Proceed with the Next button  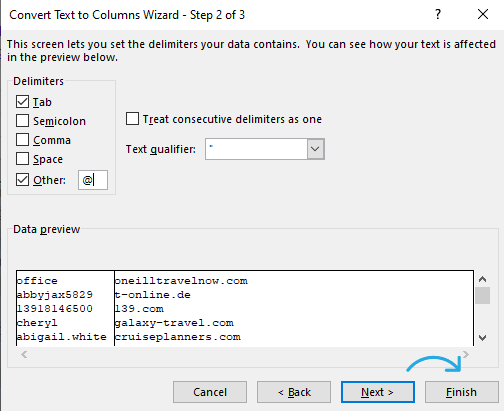click(378, 392)
